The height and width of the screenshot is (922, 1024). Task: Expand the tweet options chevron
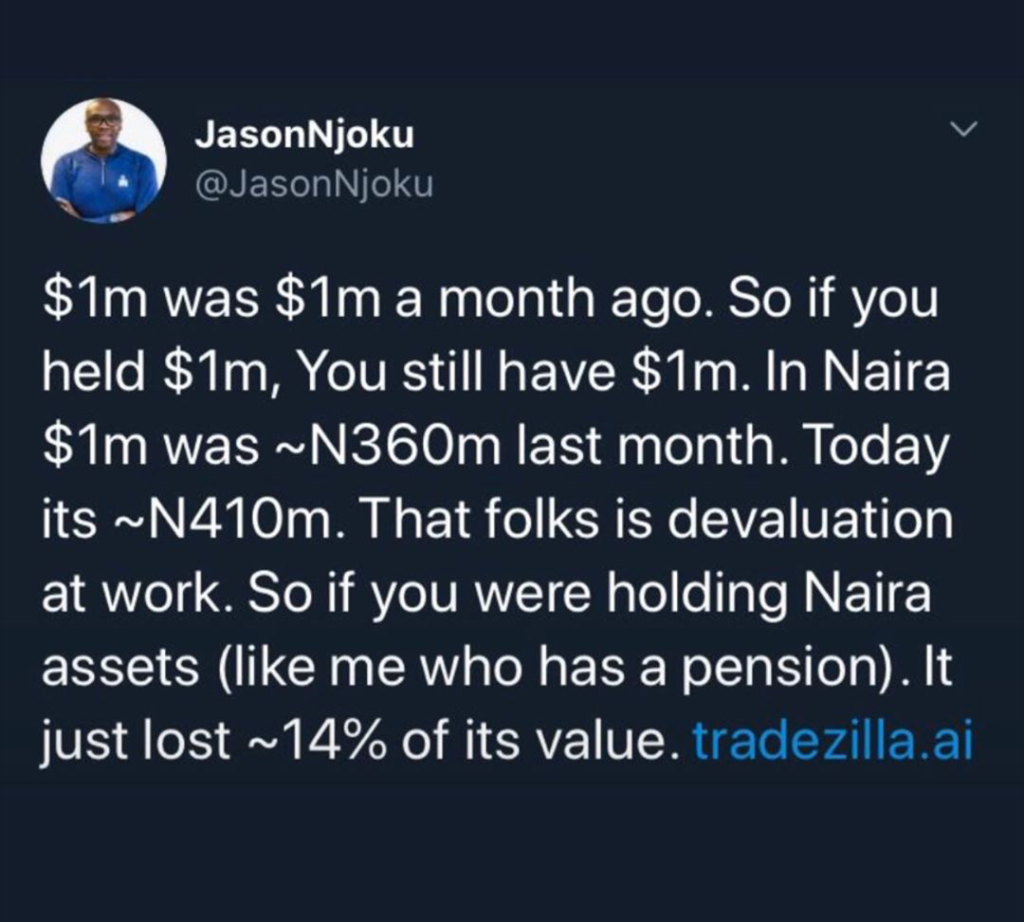(x=963, y=130)
